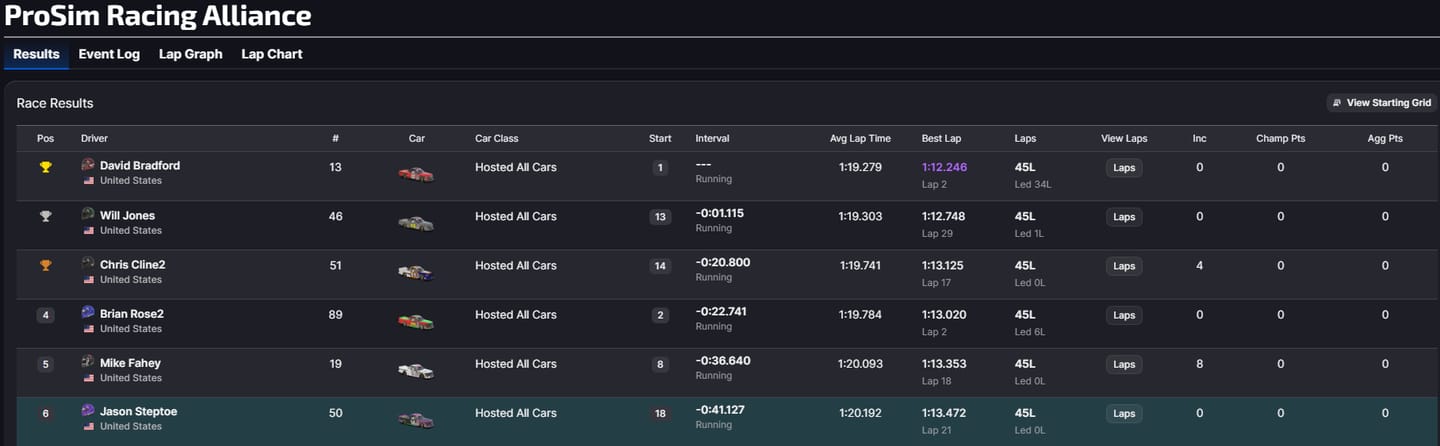This screenshot has width=1440, height=446.
Task: Click David Bradford's gold trophy icon
Action: (x=45, y=168)
